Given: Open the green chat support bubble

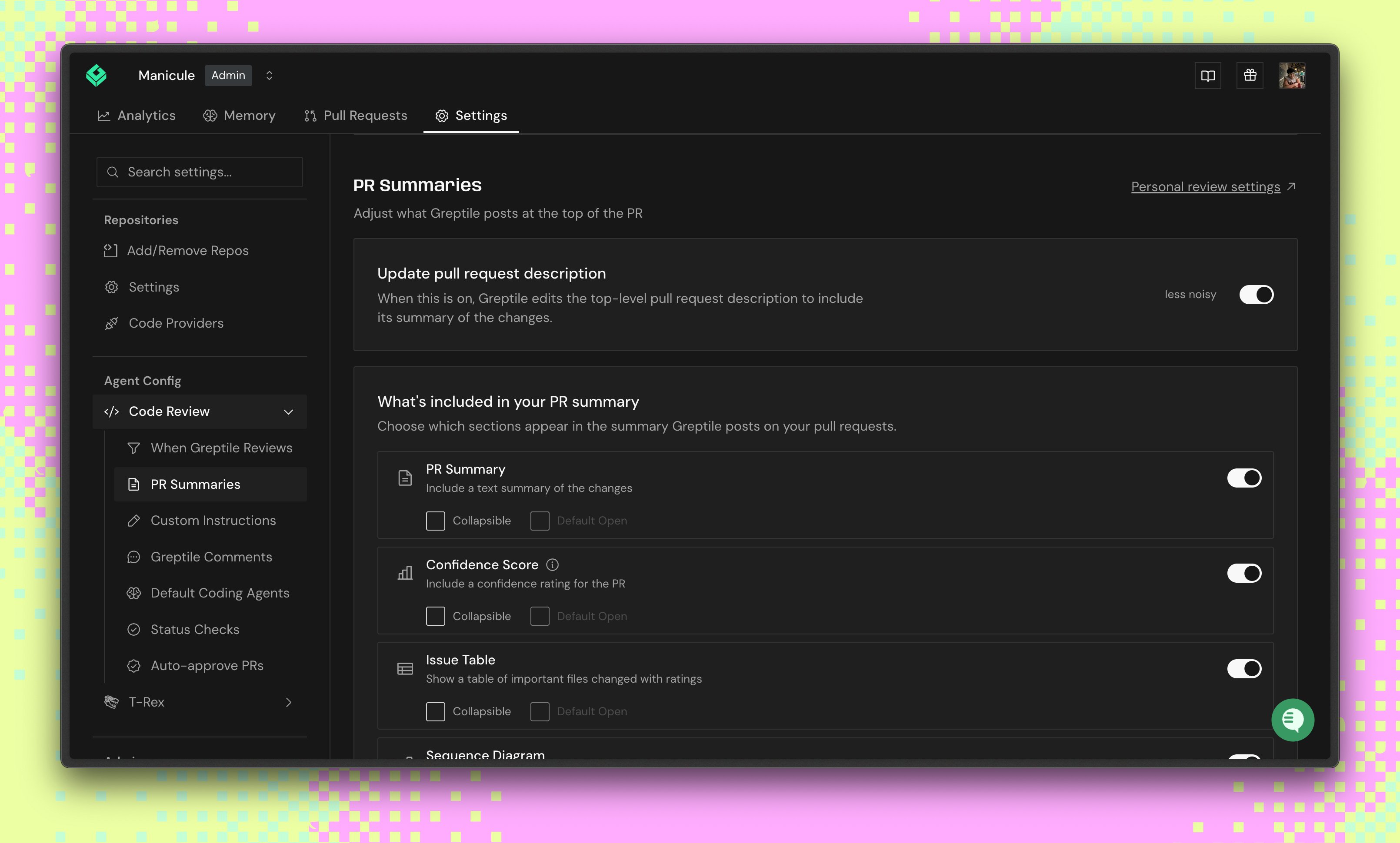Looking at the screenshot, I should click(1293, 720).
